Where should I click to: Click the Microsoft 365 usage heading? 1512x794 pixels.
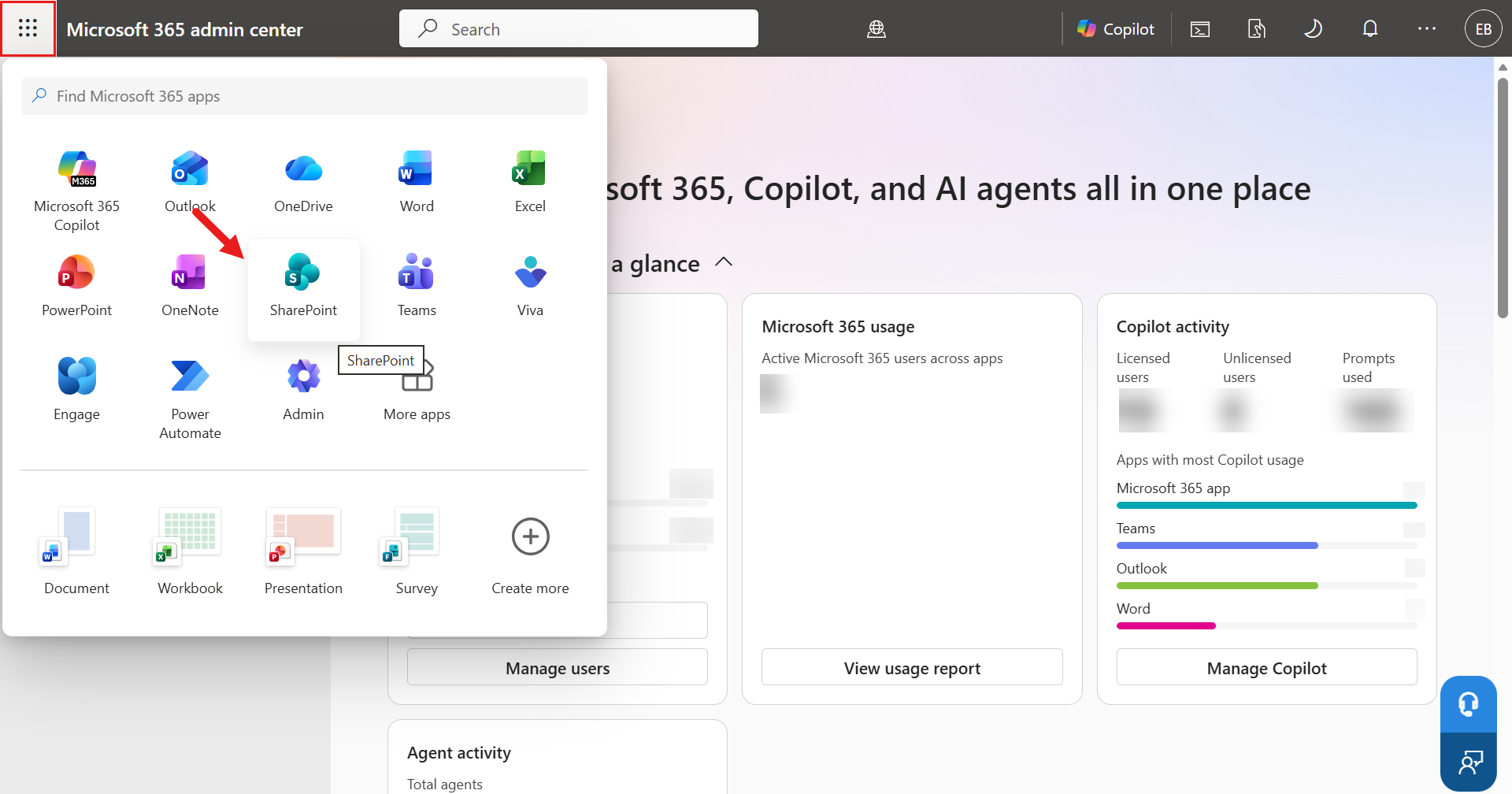coord(838,326)
